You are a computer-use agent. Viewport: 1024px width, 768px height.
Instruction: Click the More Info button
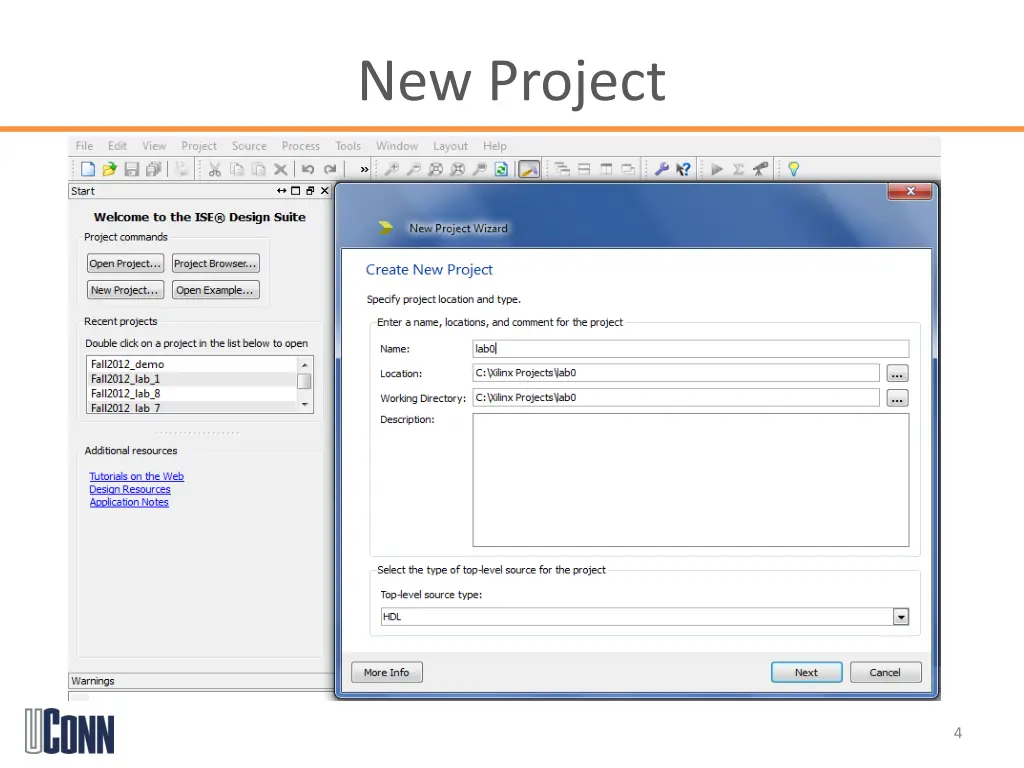(x=387, y=672)
